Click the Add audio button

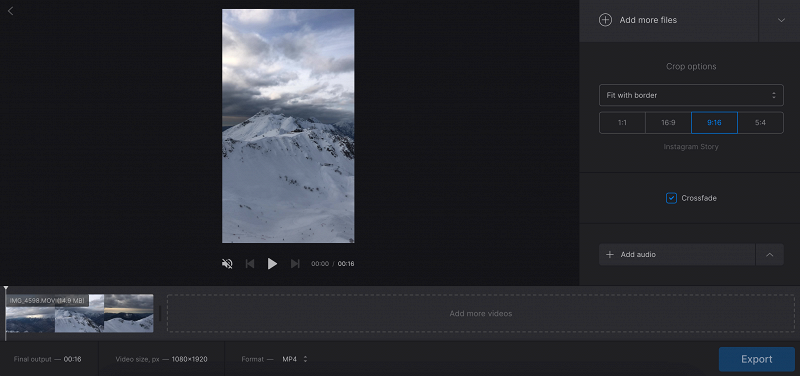pyautogui.click(x=677, y=254)
